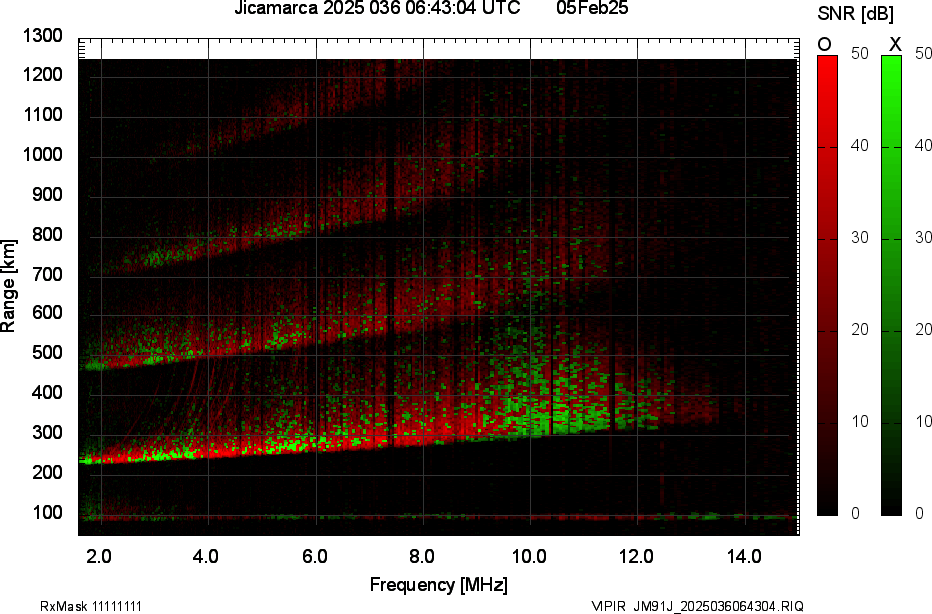The height and width of the screenshot is (614, 932).
Task: Click the 100 range tick label
Action: [47, 512]
